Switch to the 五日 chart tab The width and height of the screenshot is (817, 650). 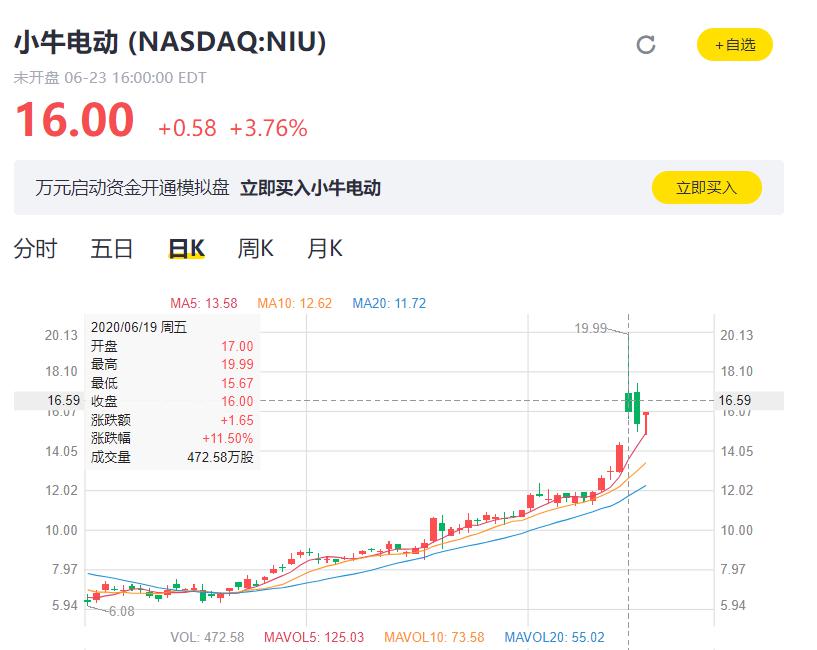[x=112, y=248]
